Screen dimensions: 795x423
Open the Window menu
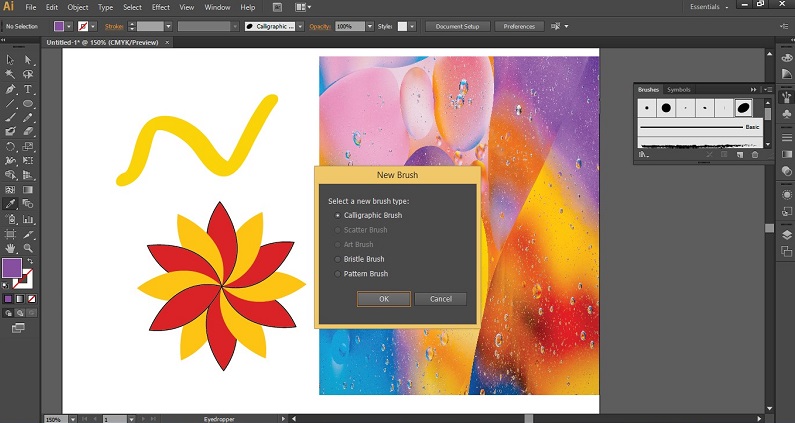216,7
